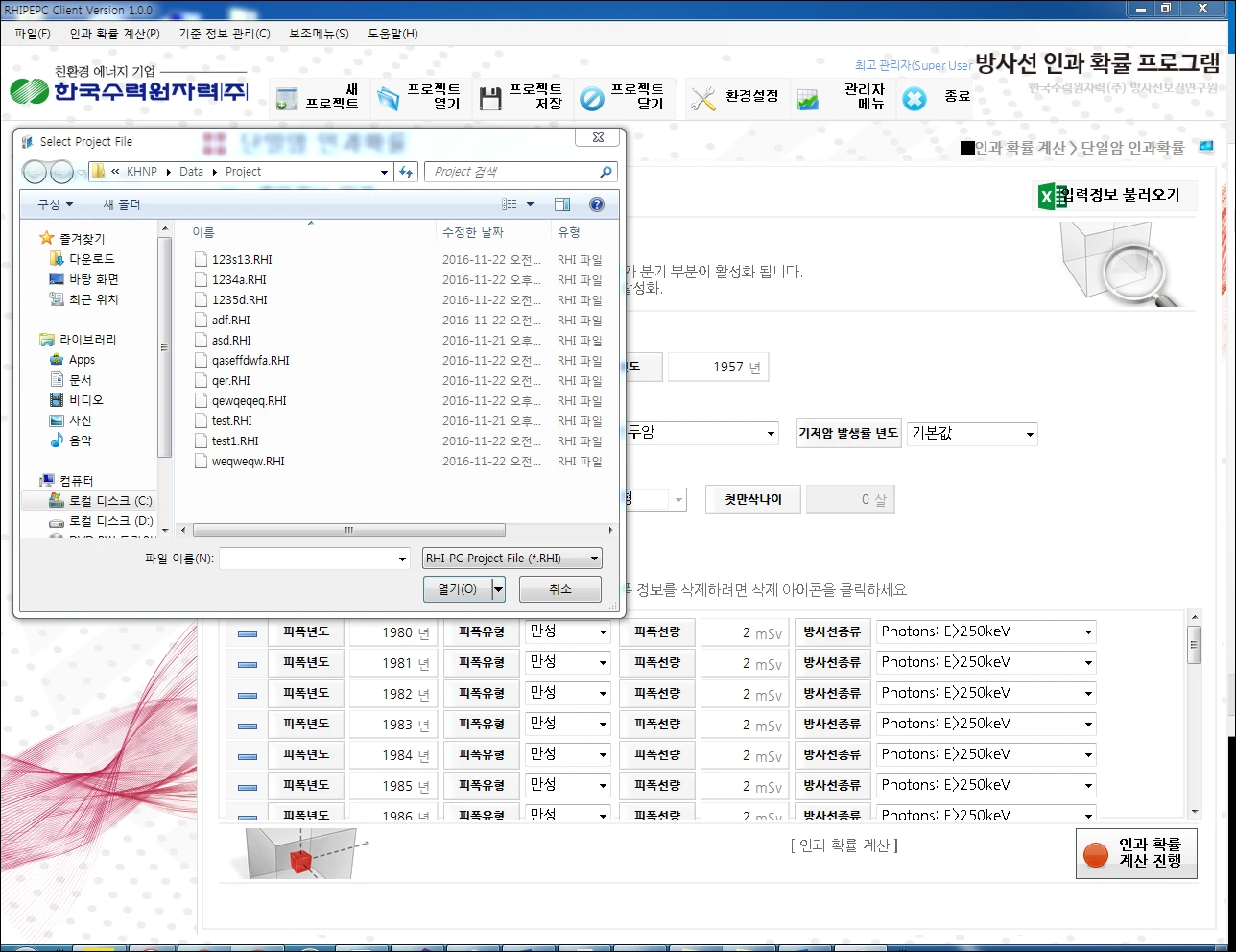1236x952 pixels.
Task: Open the 기준 정보 관리(C) menu
Action: (225, 34)
